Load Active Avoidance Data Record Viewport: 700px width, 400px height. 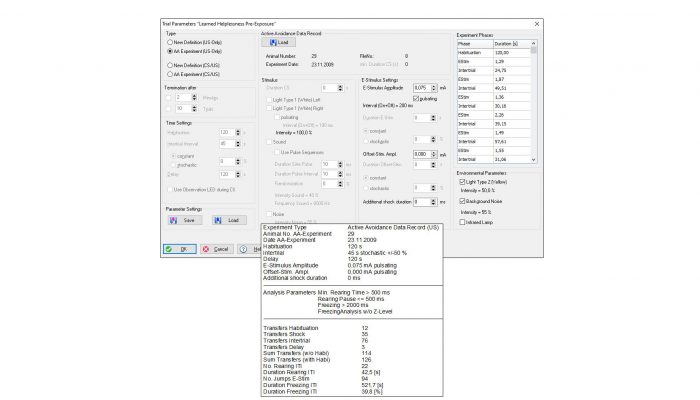click(x=281, y=43)
